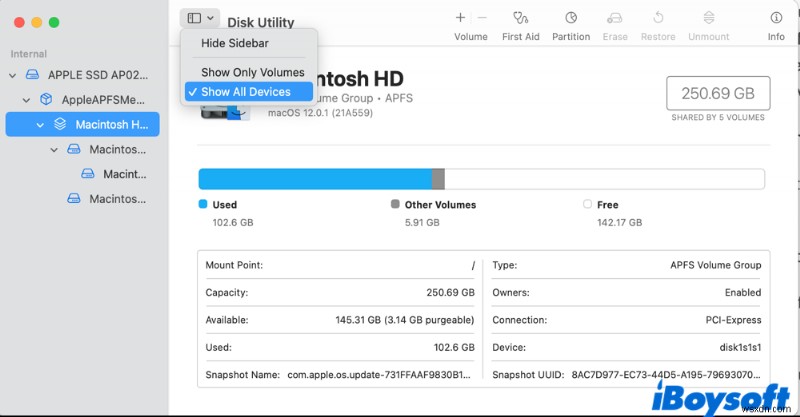Collapse the AppleAPFSMe container chevron

27,100
